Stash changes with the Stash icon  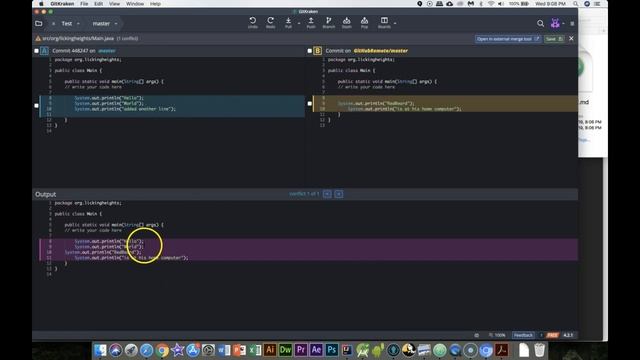tap(347, 22)
